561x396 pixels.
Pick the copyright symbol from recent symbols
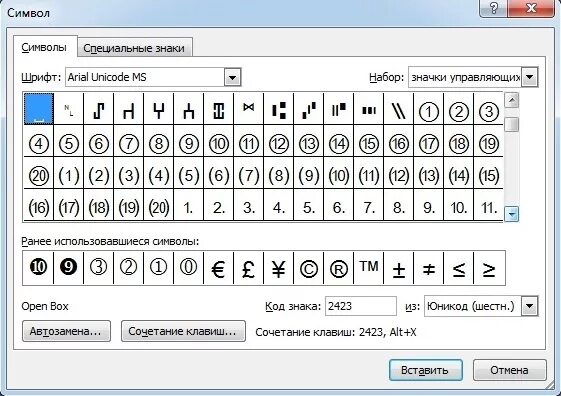308,268
